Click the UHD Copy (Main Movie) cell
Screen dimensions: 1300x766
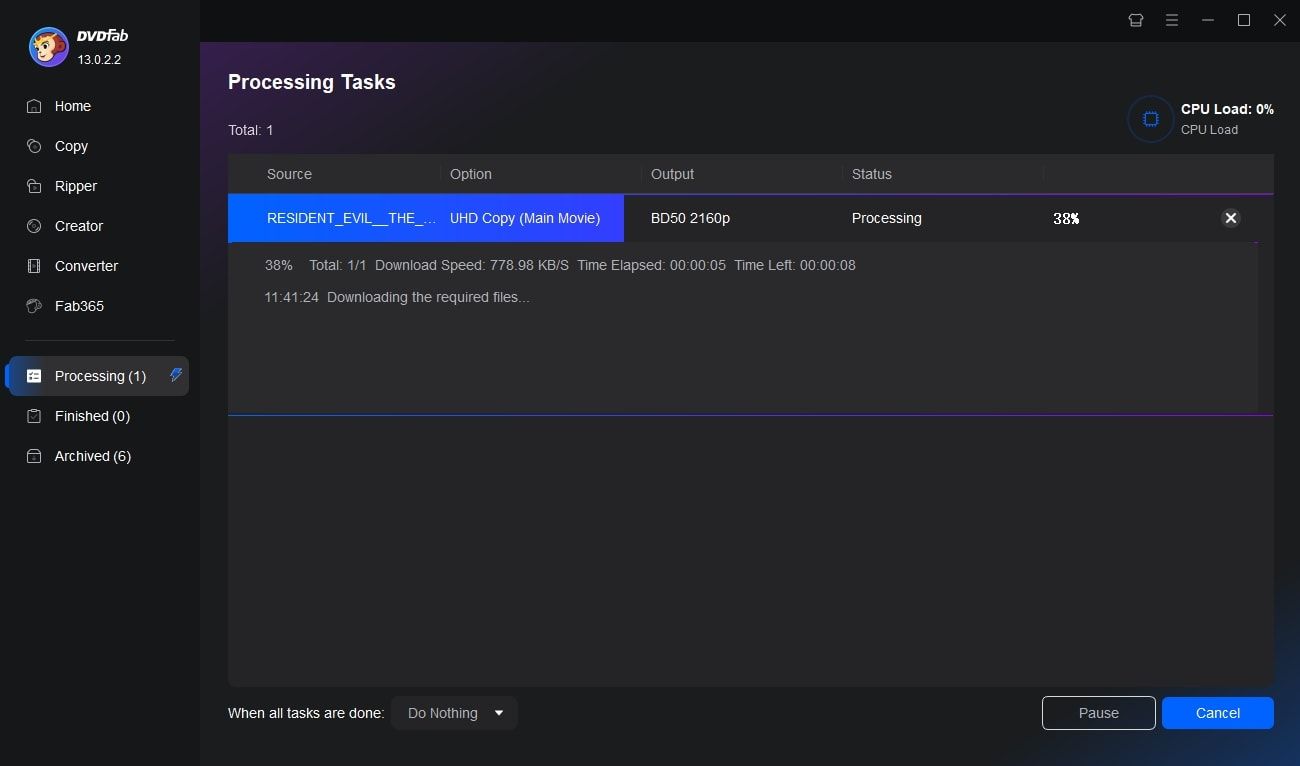click(x=525, y=218)
